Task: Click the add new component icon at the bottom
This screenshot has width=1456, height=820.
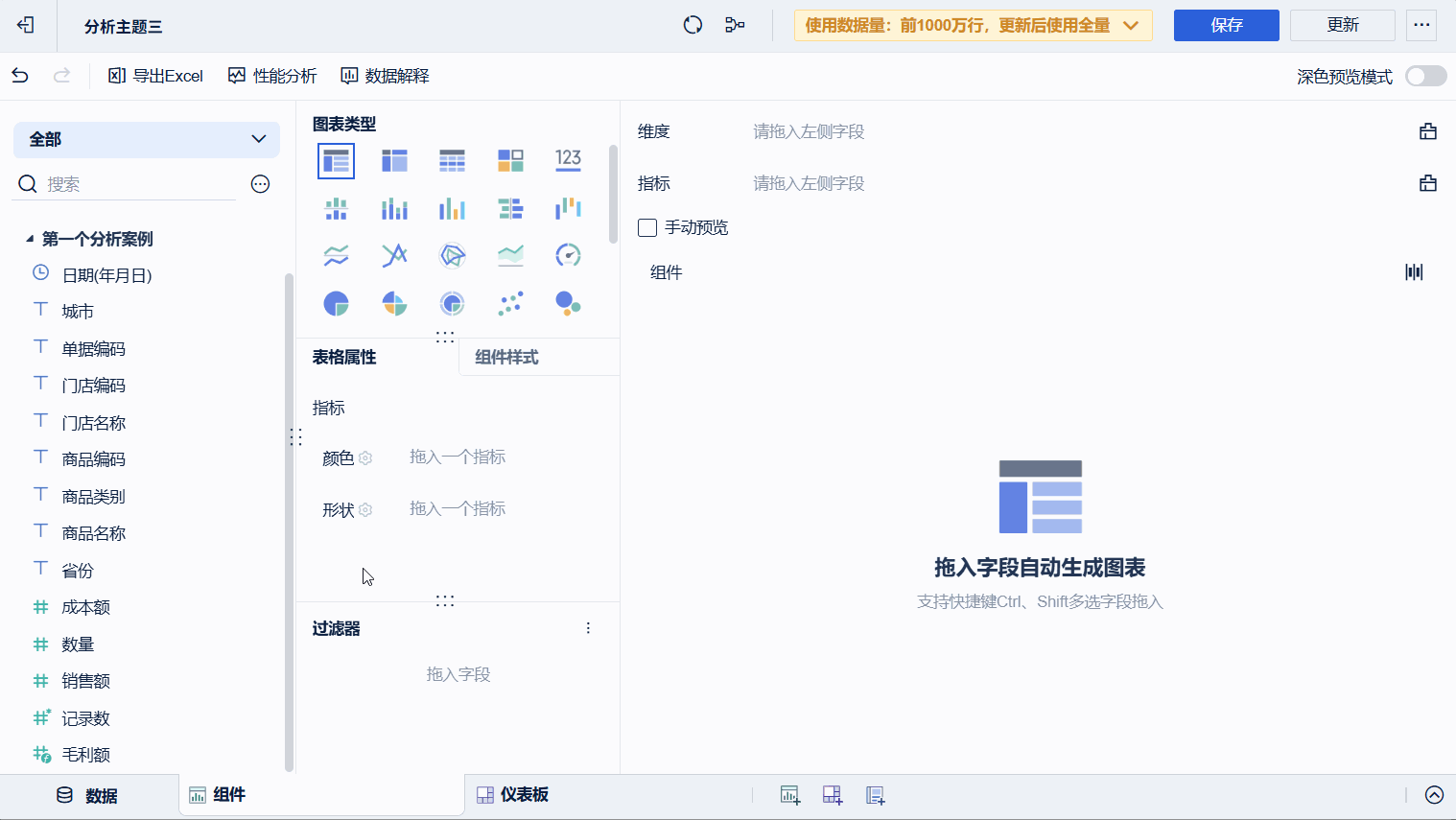Action: point(789,795)
